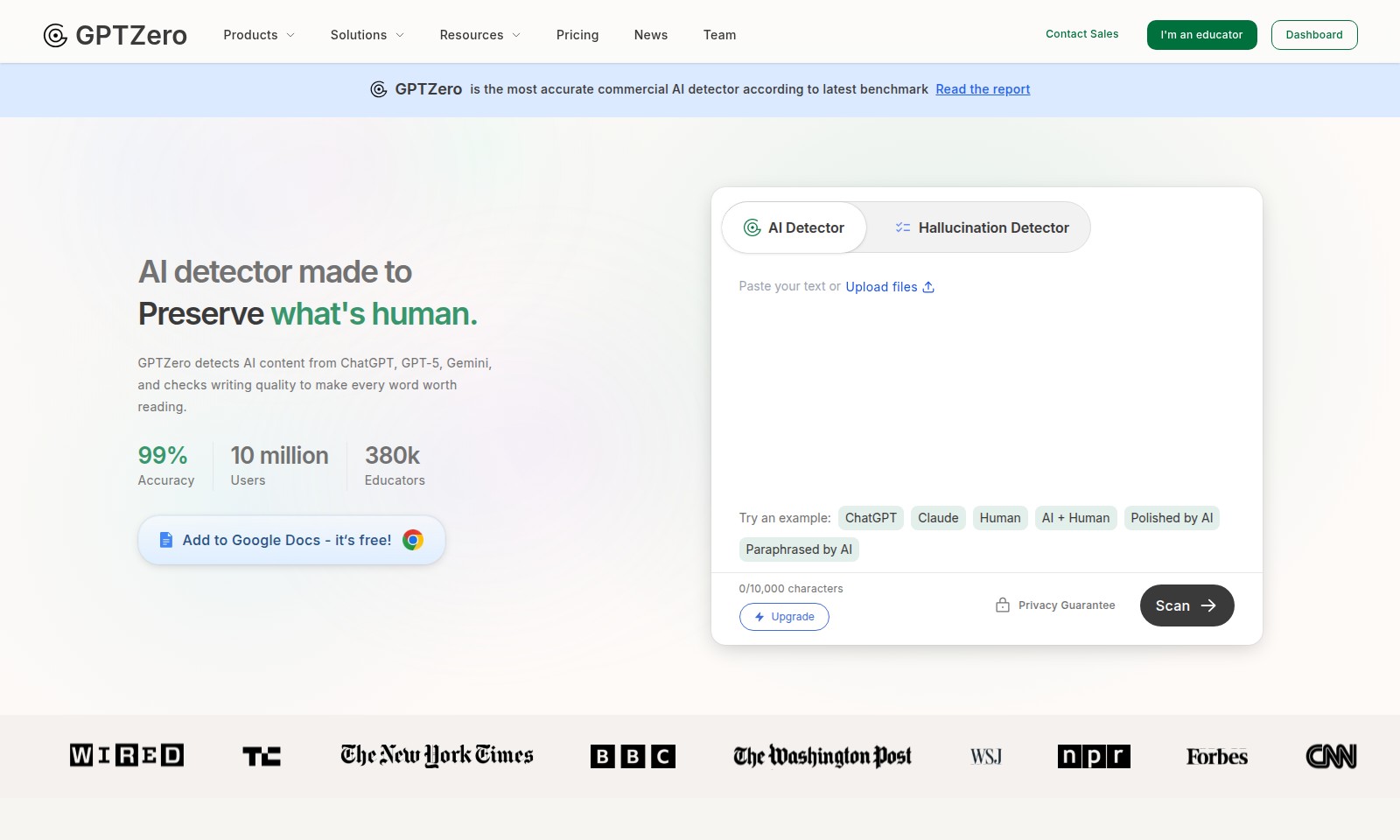Viewport: 1400px width, 840px height.
Task: Click the BBC logo
Action: pyautogui.click(x=633, y=756)
